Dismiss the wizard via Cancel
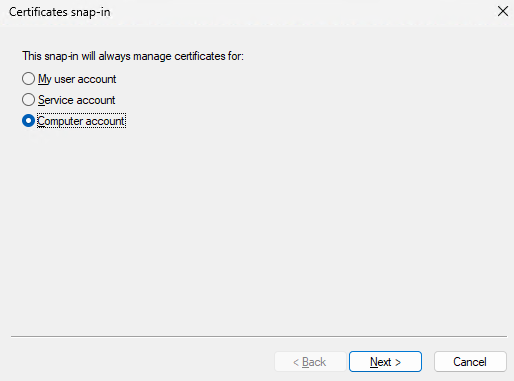Viewport: 514px width, 381px height. [x=470, y=362]
